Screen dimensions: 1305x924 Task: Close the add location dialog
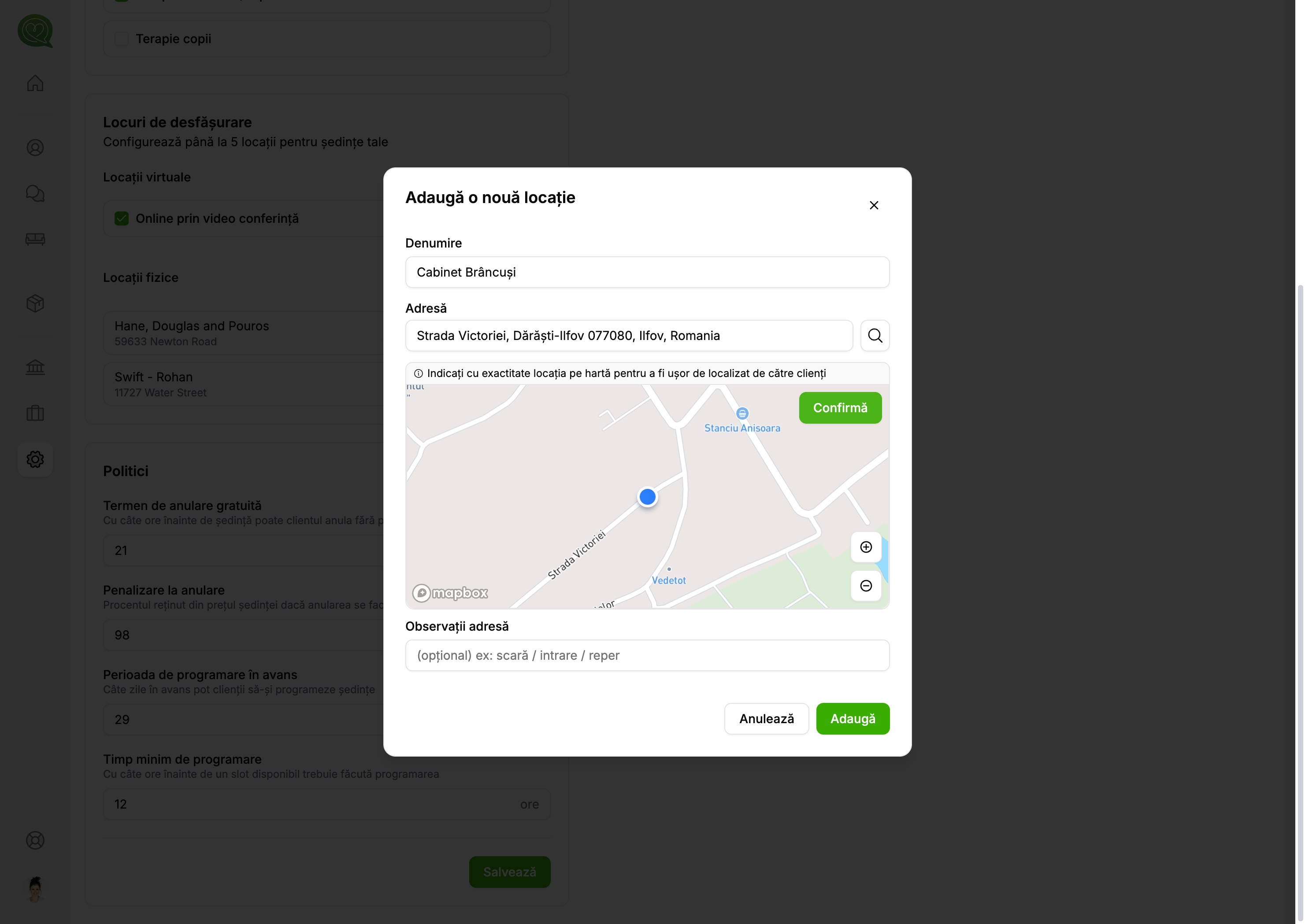(x=873, y=205)
